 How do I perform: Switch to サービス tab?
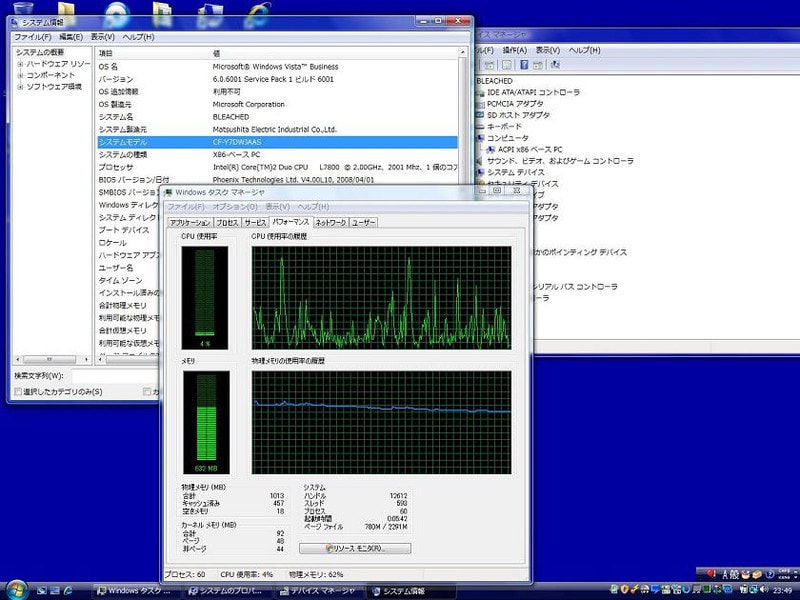tap(255, 223)
